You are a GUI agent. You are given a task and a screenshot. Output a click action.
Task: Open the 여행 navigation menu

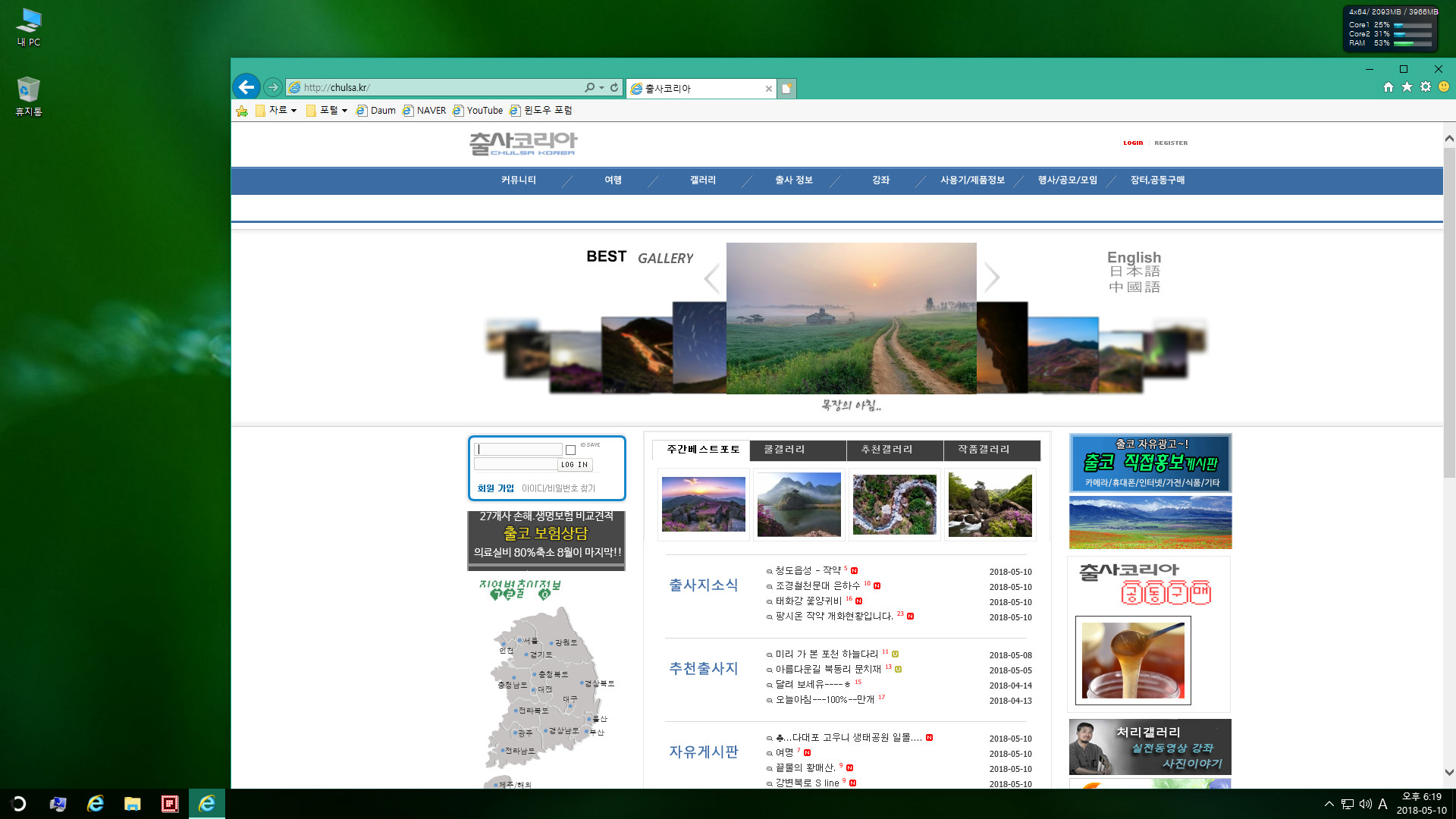point(613,180)
